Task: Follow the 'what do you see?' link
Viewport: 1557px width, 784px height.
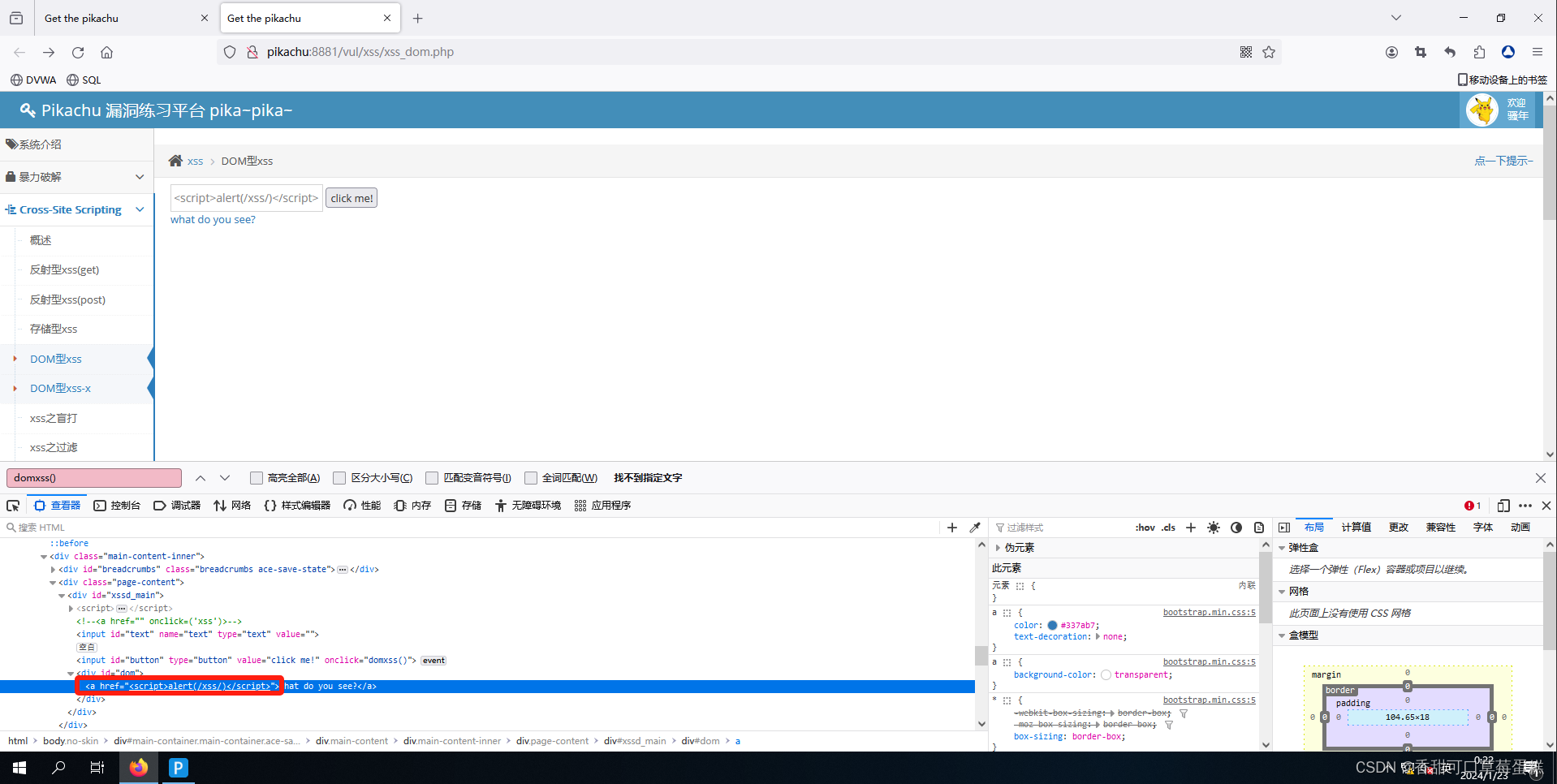Action: [213, 220]
